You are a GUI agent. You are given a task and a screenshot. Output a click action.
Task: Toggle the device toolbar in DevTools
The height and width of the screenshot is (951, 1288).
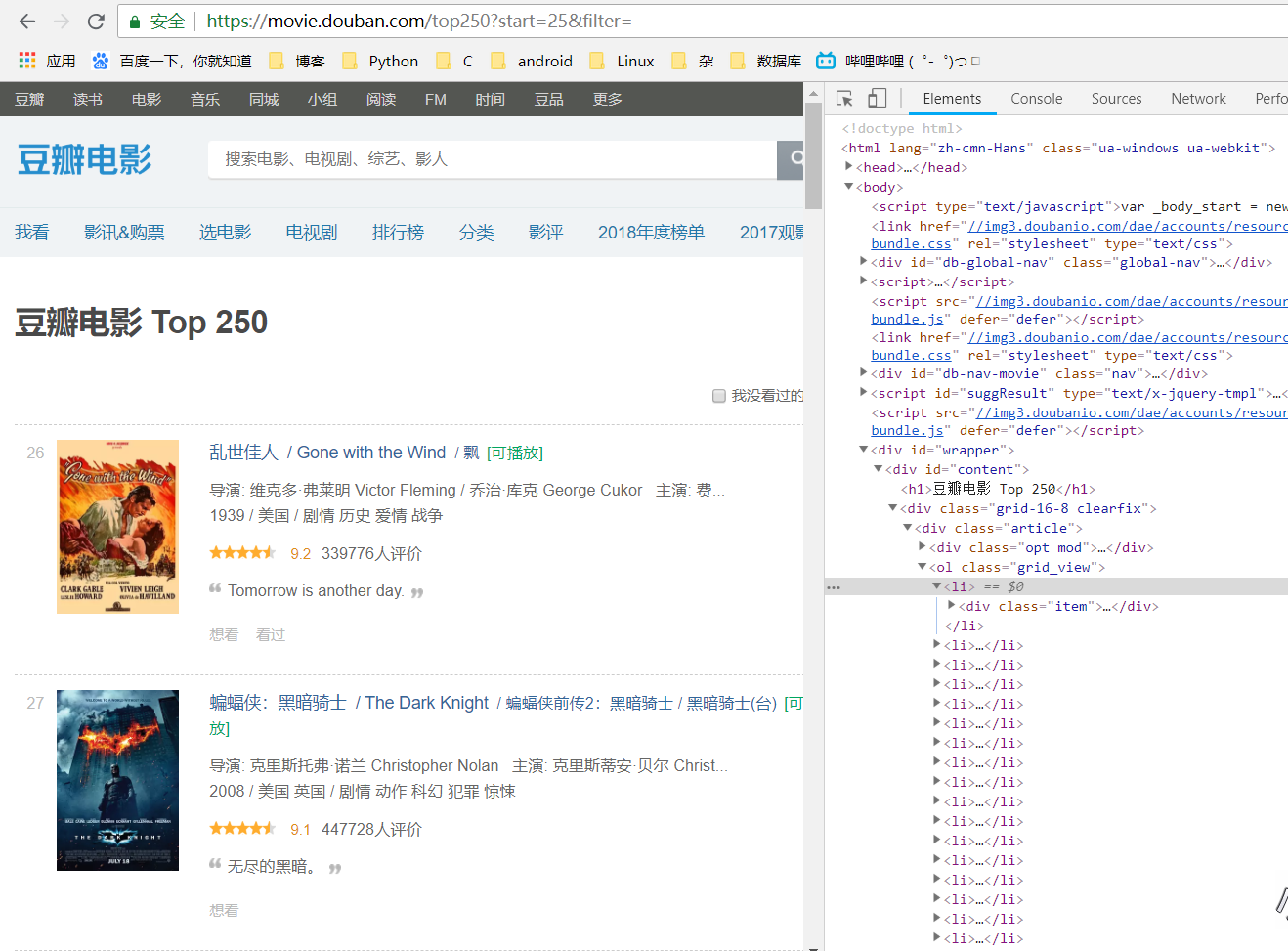point(875,98)
